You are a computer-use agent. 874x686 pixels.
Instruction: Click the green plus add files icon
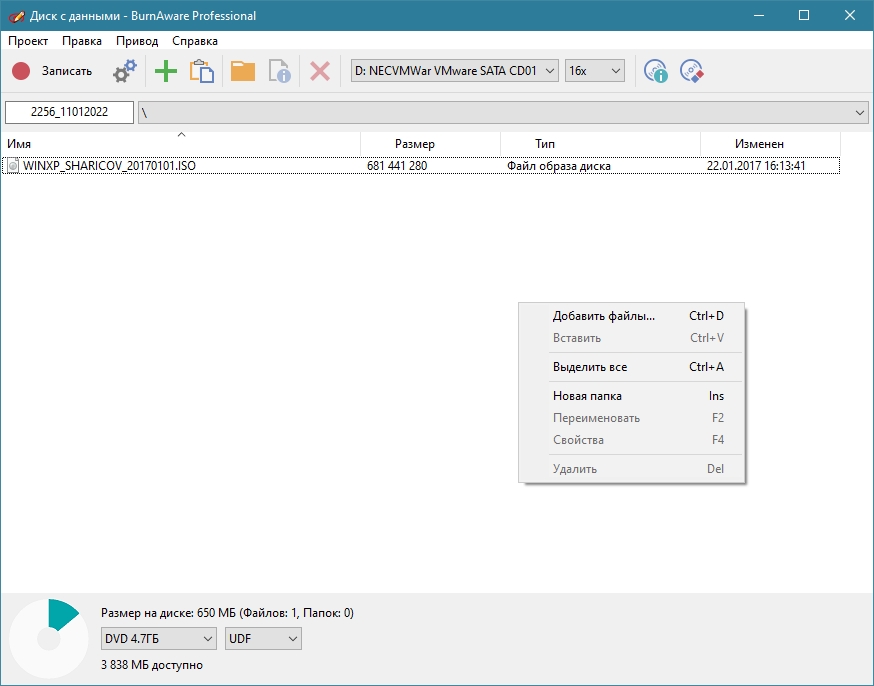point(165,71)
